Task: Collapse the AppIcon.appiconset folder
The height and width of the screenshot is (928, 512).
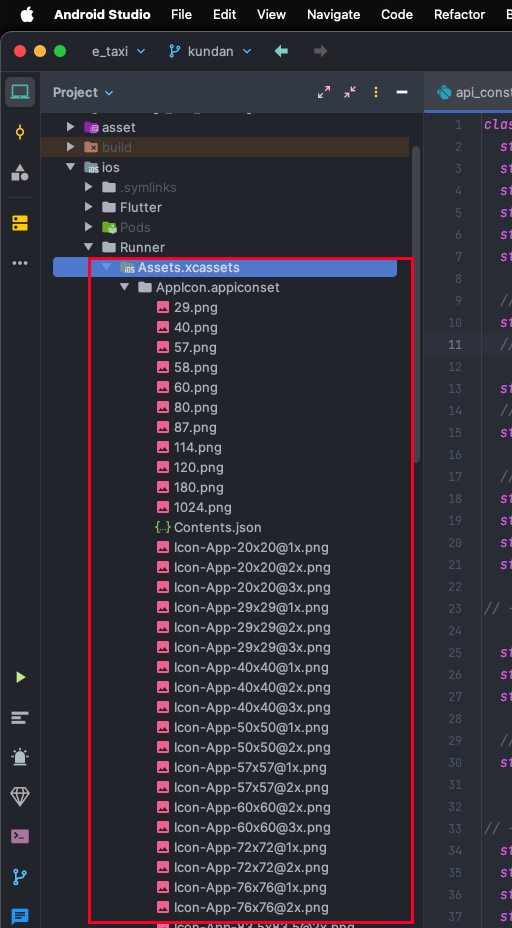Action: (124, 287)
